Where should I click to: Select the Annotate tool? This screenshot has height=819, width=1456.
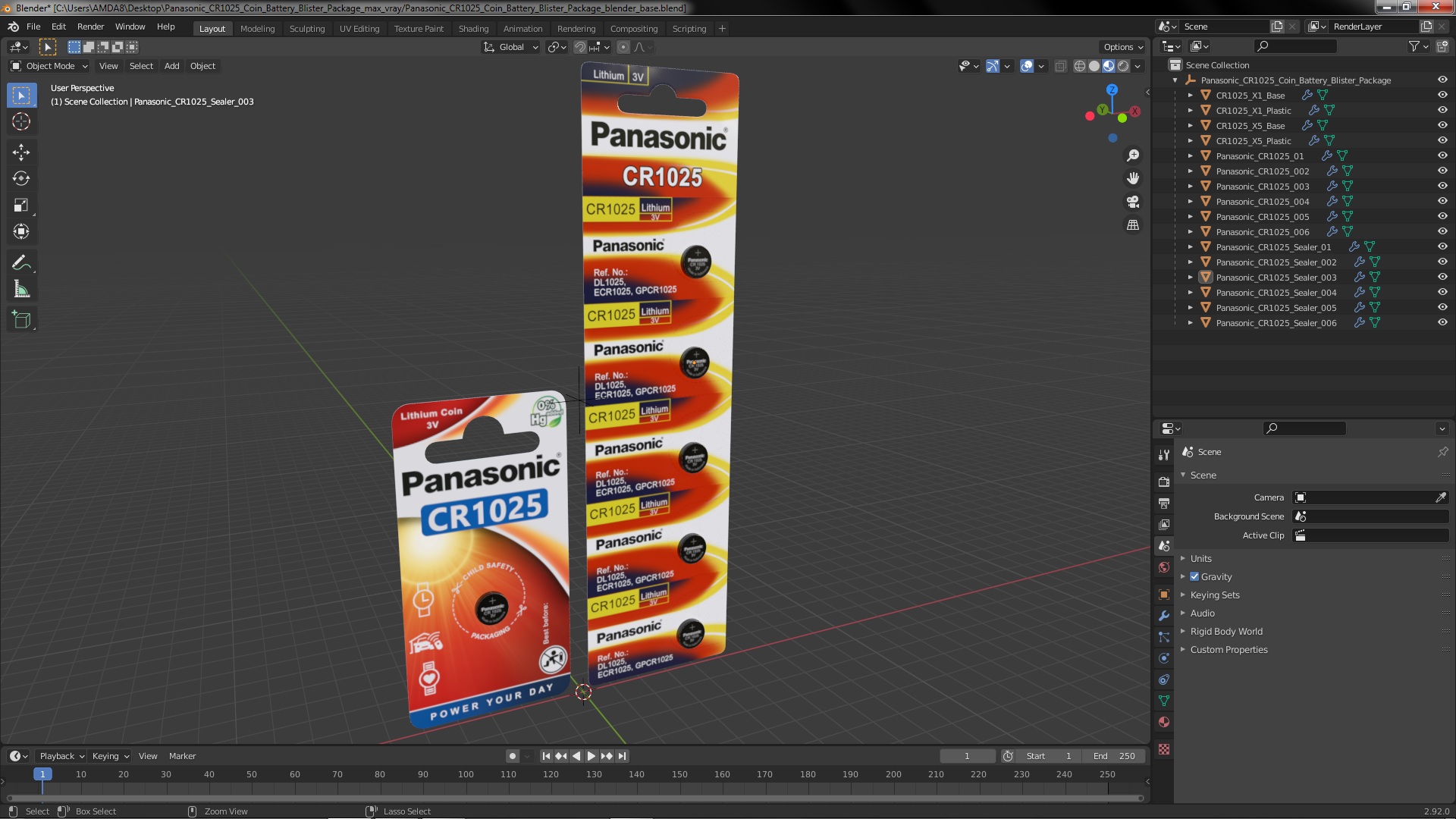coord(21,263)
